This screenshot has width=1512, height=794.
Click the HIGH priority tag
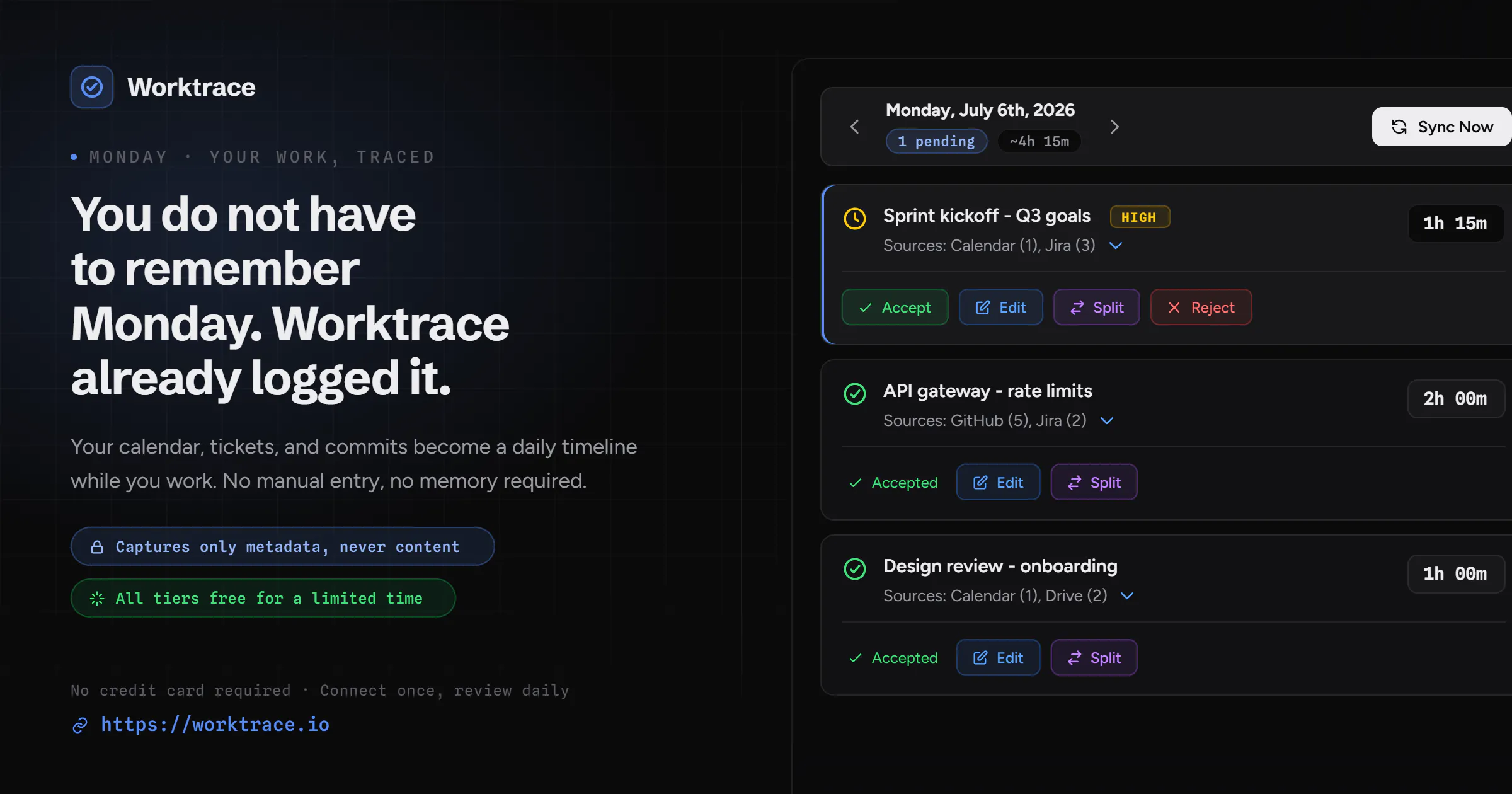pyautogui.click(x=1140, y=217)
